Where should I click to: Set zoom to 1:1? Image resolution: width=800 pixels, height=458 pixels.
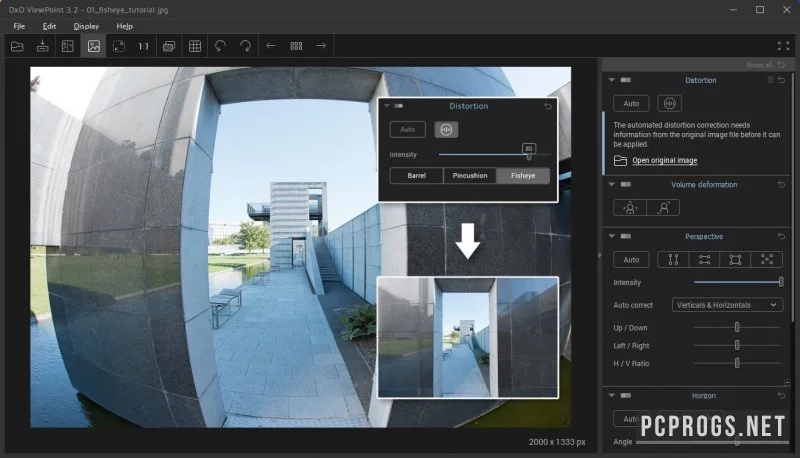click(143, 46)
